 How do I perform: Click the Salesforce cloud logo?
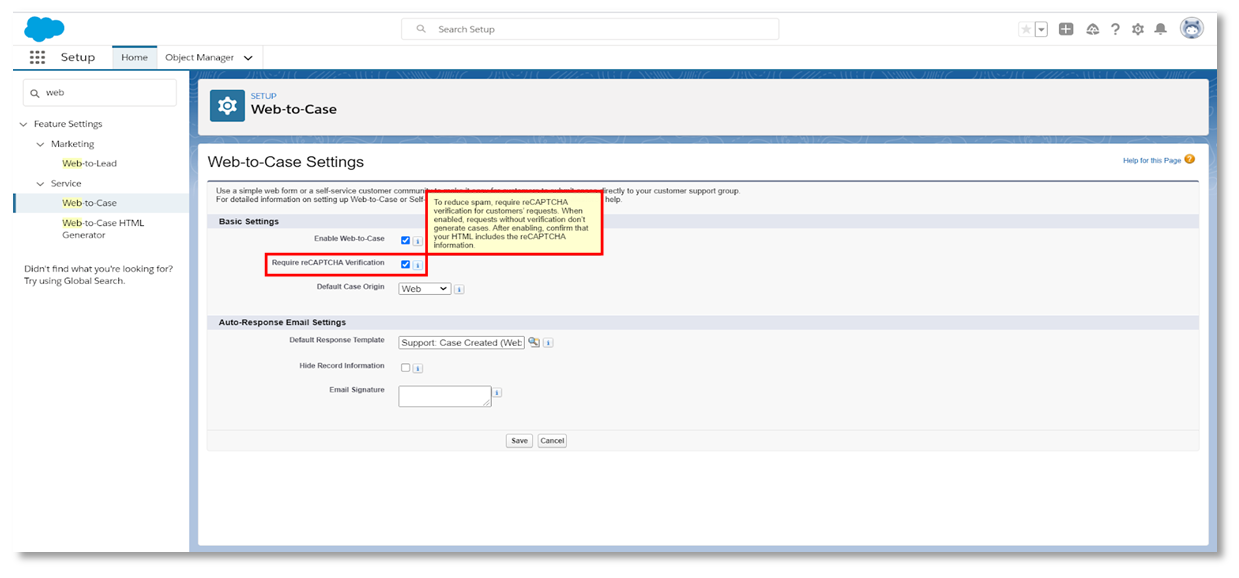[45, 29]
